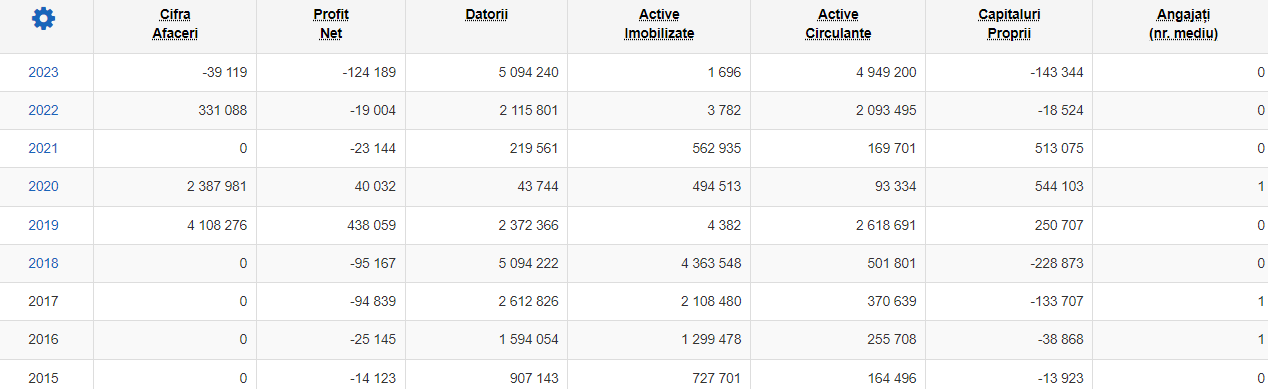
Task: Open the 2018 year link
Action: (x=43, y=263)
